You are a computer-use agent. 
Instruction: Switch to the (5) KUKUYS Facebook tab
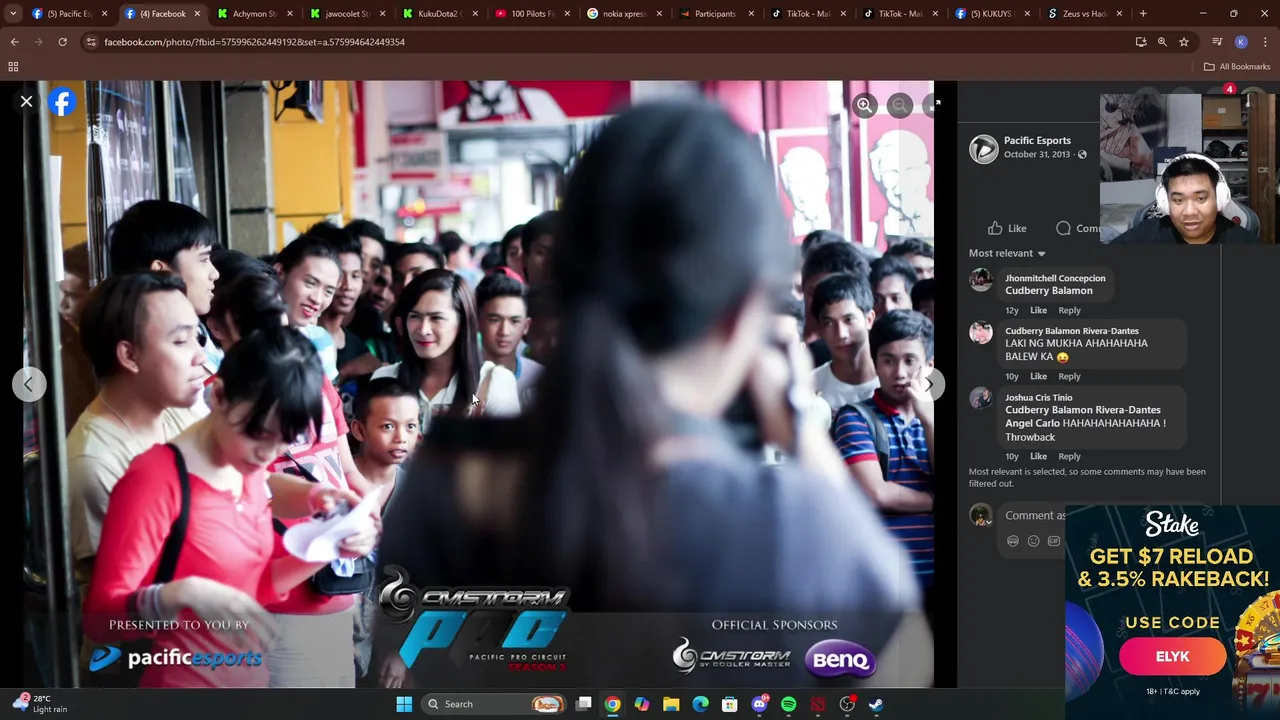click(x=991, y=14)
